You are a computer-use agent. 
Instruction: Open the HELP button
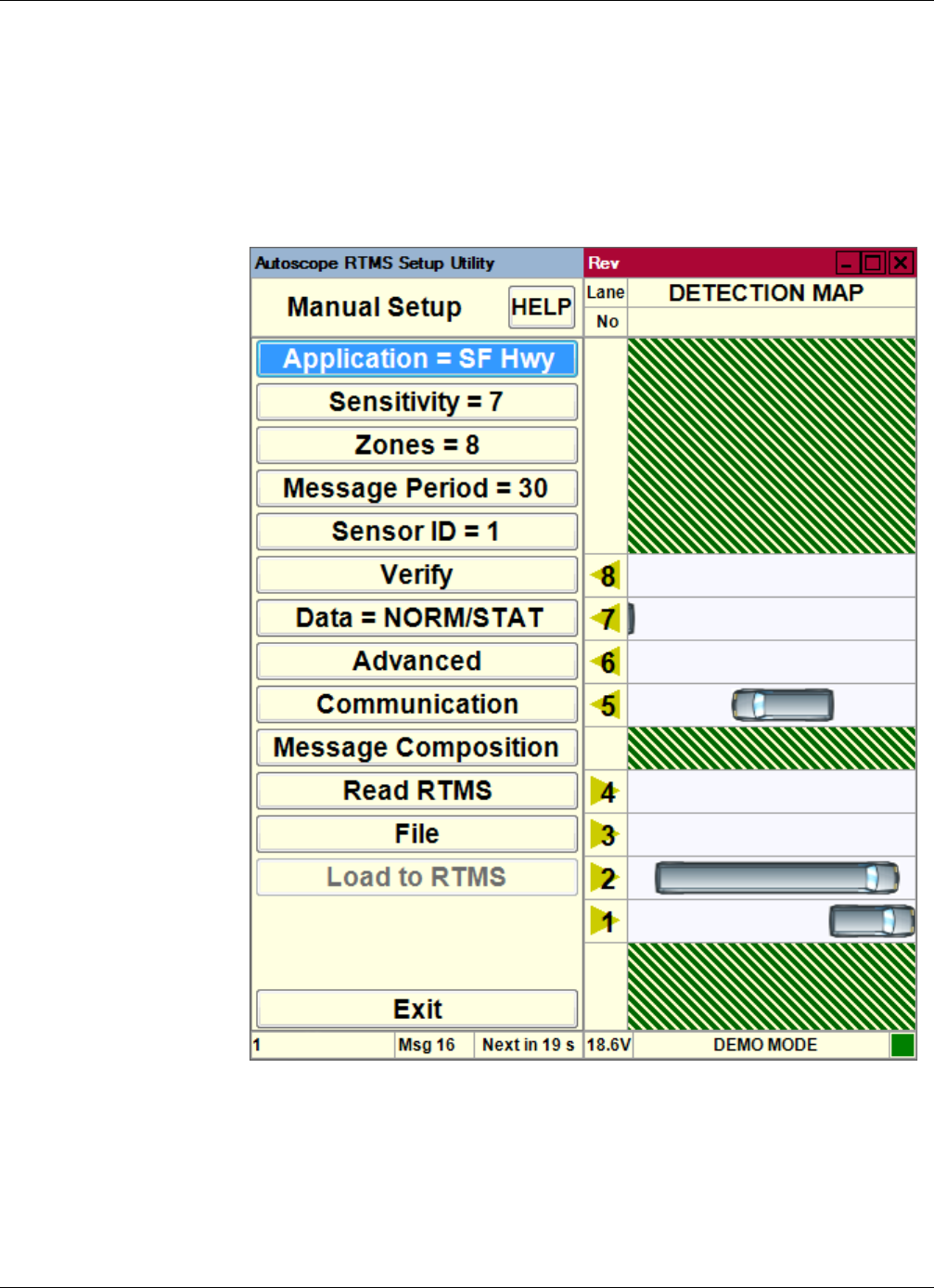click(542, 307)
